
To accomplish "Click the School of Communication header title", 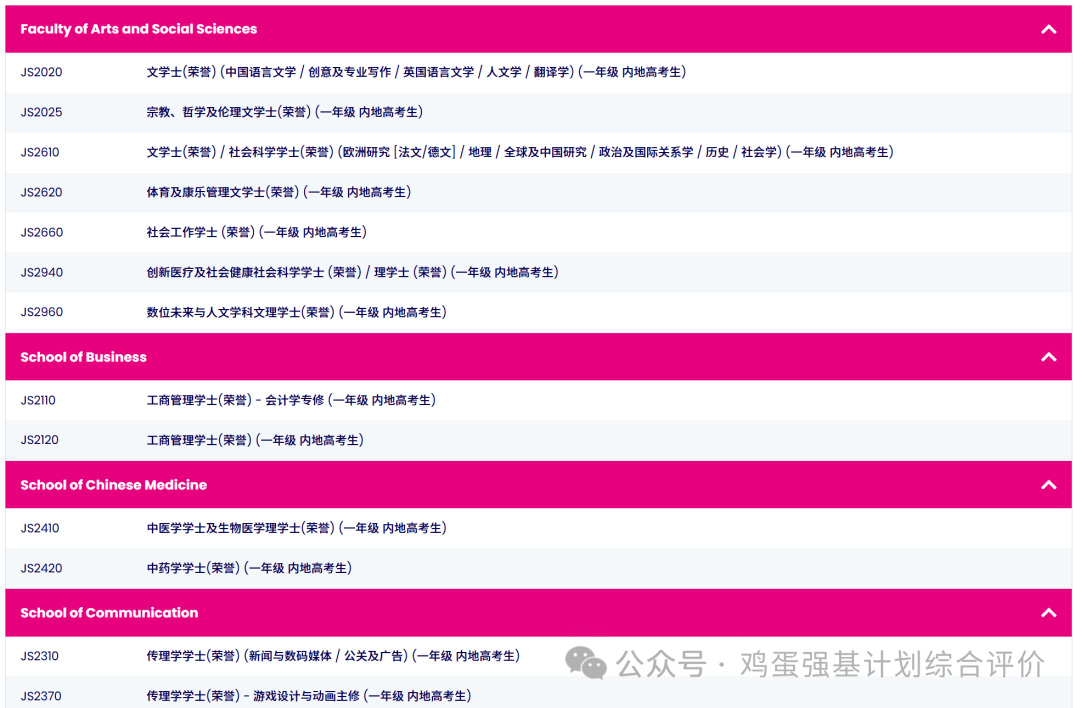I will click(x=109, y=613).
